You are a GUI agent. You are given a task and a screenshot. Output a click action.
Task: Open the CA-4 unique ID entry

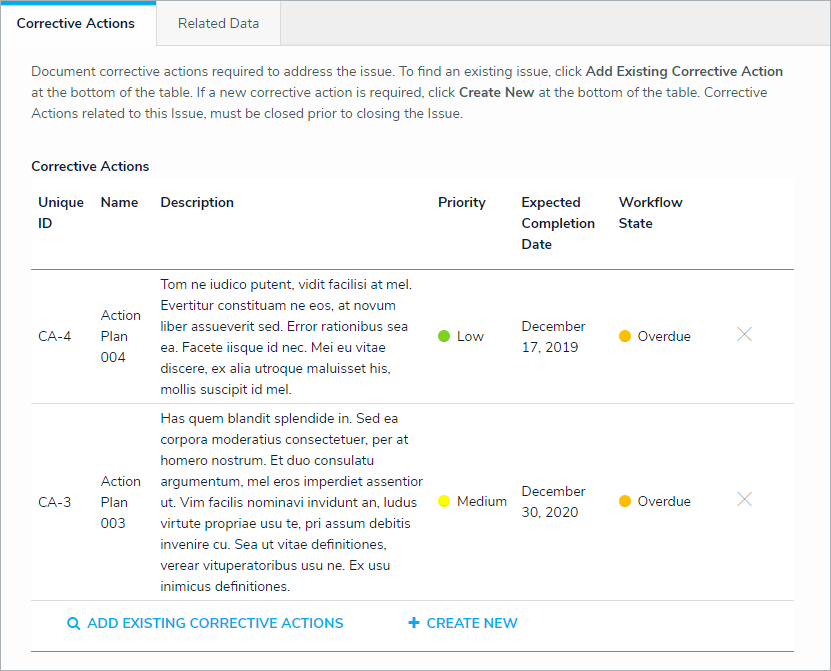coord(55,336)
